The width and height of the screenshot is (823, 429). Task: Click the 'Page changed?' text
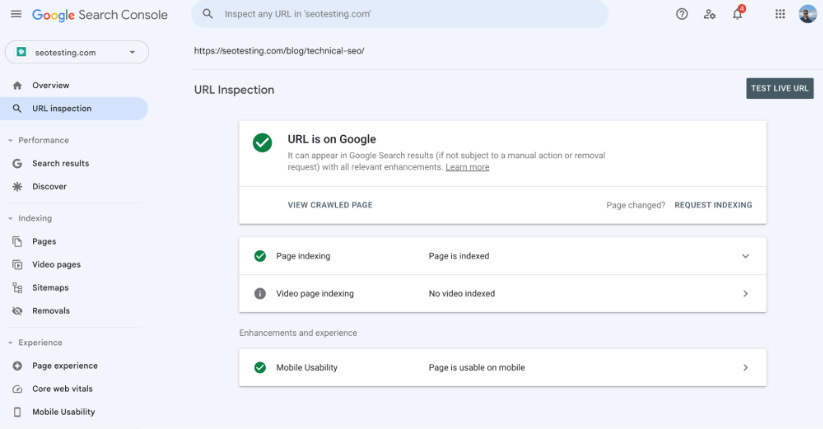pyautogui.click(x=636, y=205)
